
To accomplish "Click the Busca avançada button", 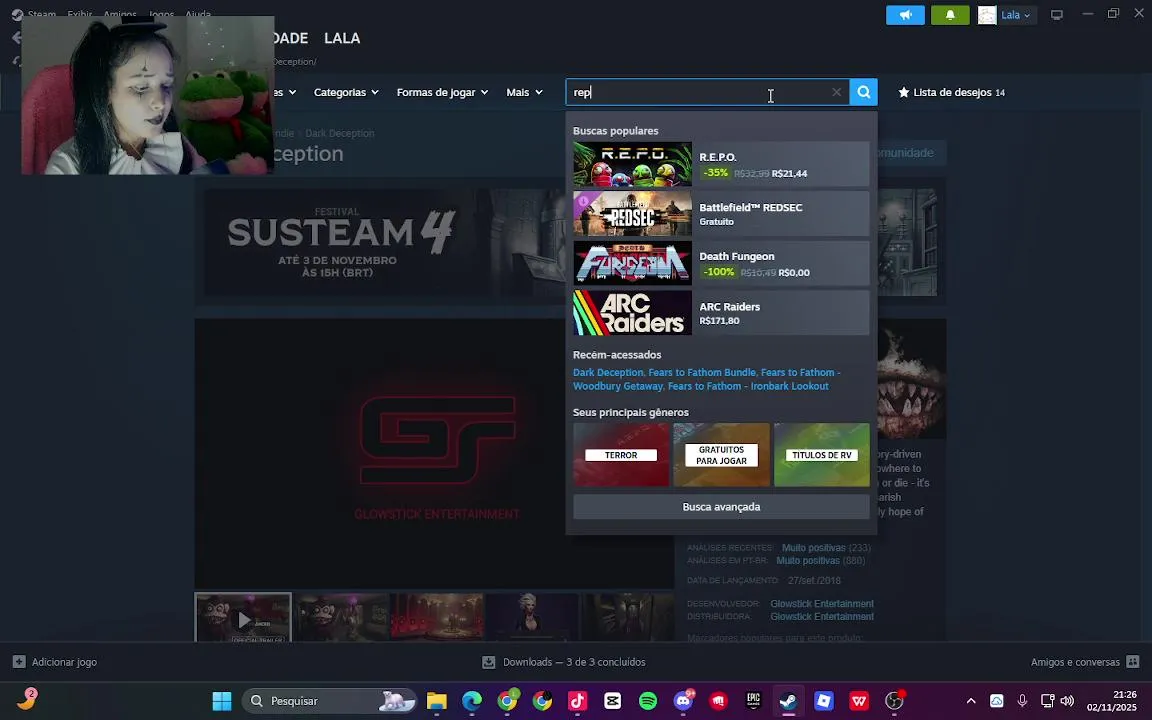I will [721, 507].
